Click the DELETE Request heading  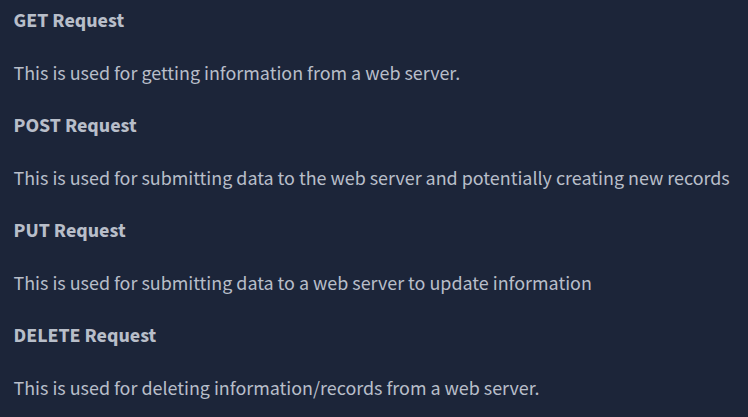(x=85, y=335)
